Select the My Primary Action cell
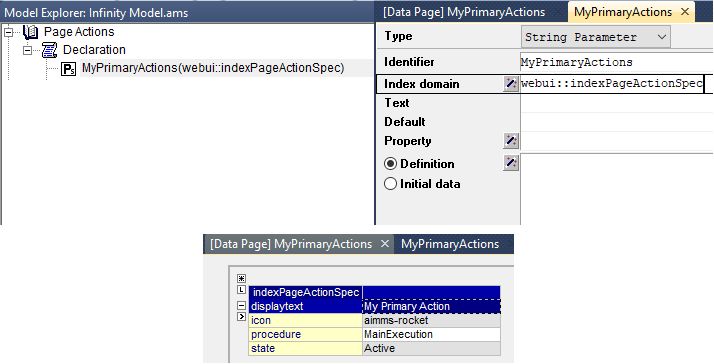This screenshot has height=364, width=714. point(432,306)
